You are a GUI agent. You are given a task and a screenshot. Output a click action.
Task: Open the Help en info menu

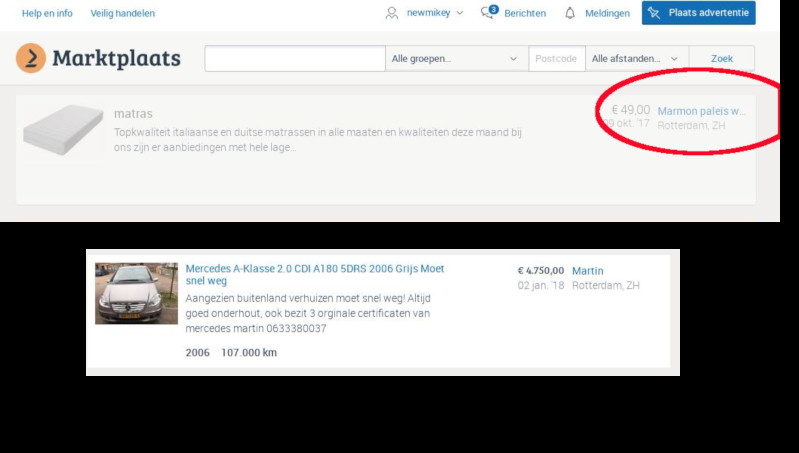[x=47, y=13]
